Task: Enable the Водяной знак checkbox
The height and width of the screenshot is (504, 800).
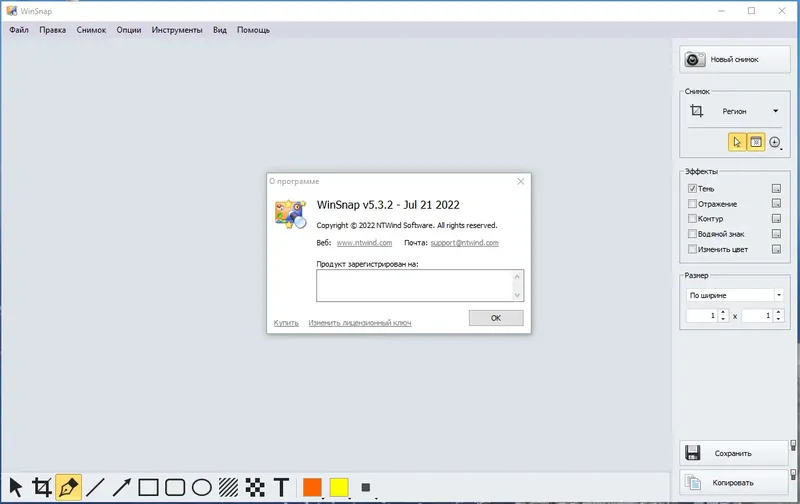Action: tap(692, 234)
